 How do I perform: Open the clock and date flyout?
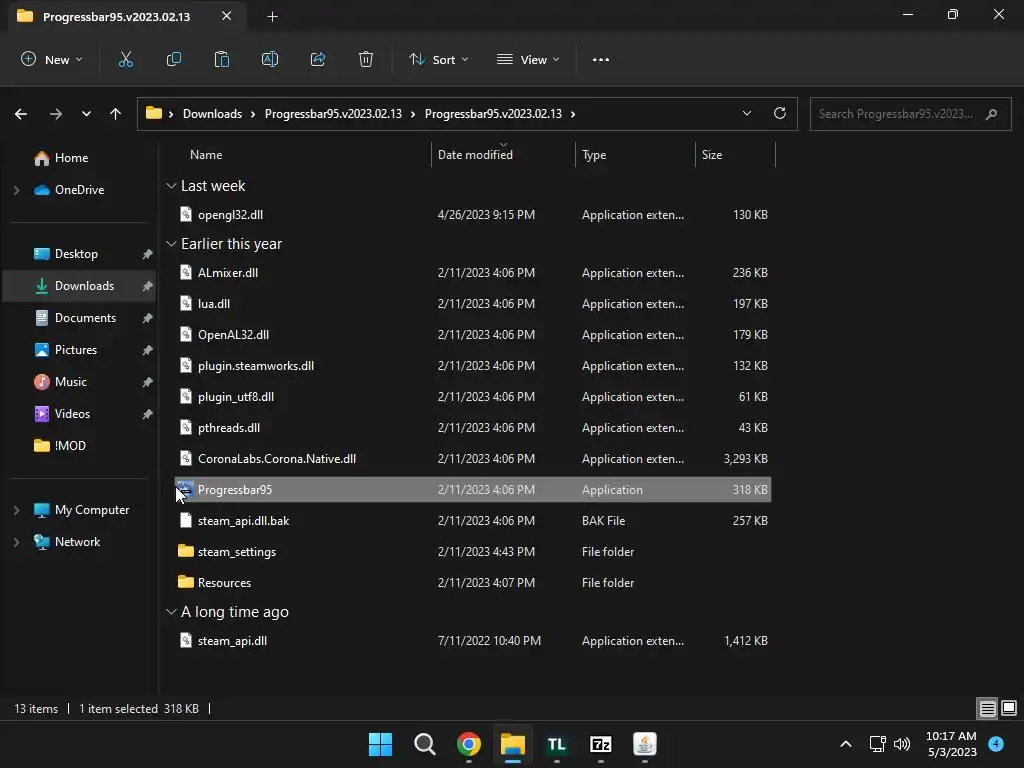952,744
